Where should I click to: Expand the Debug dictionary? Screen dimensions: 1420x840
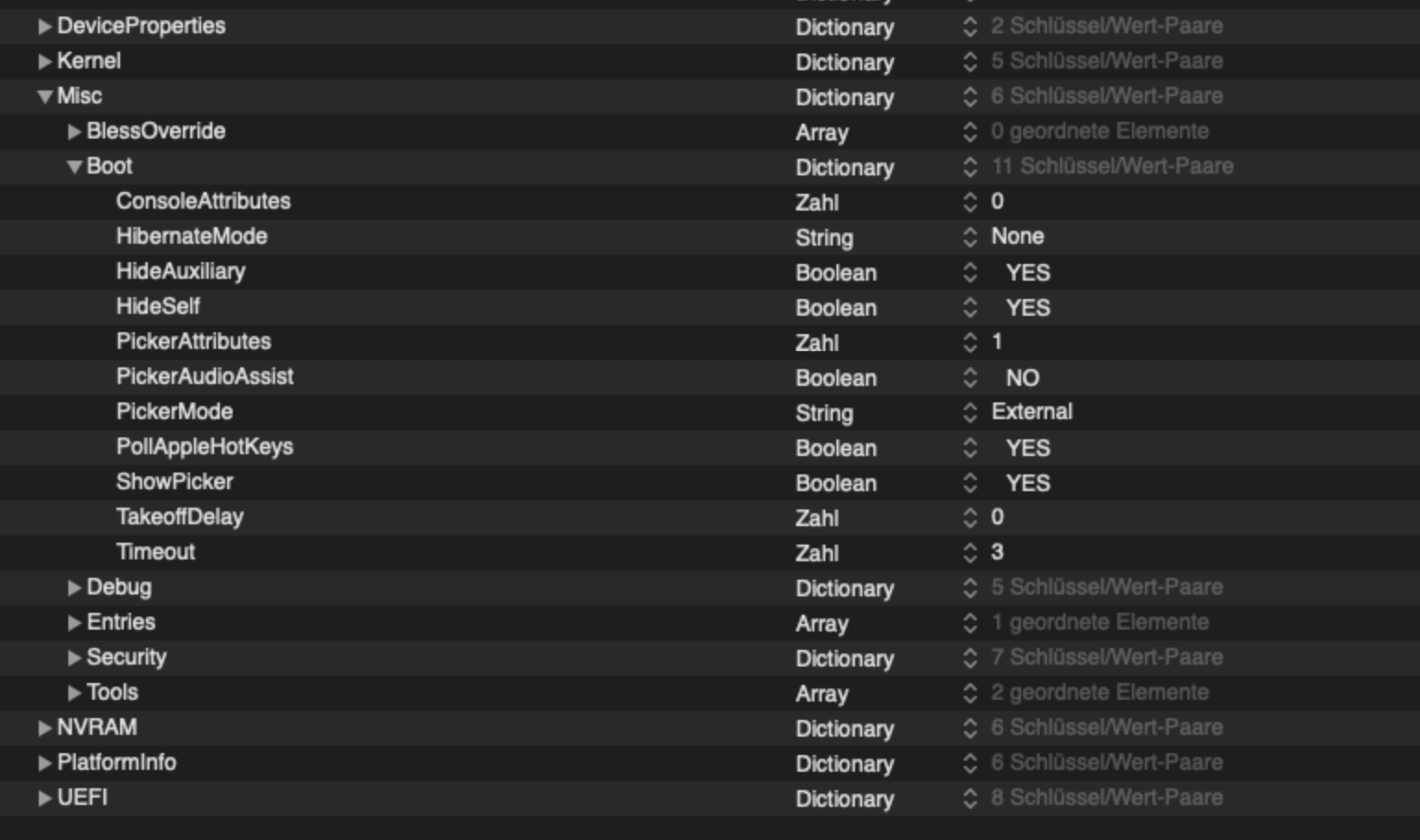tap(74, 588)
